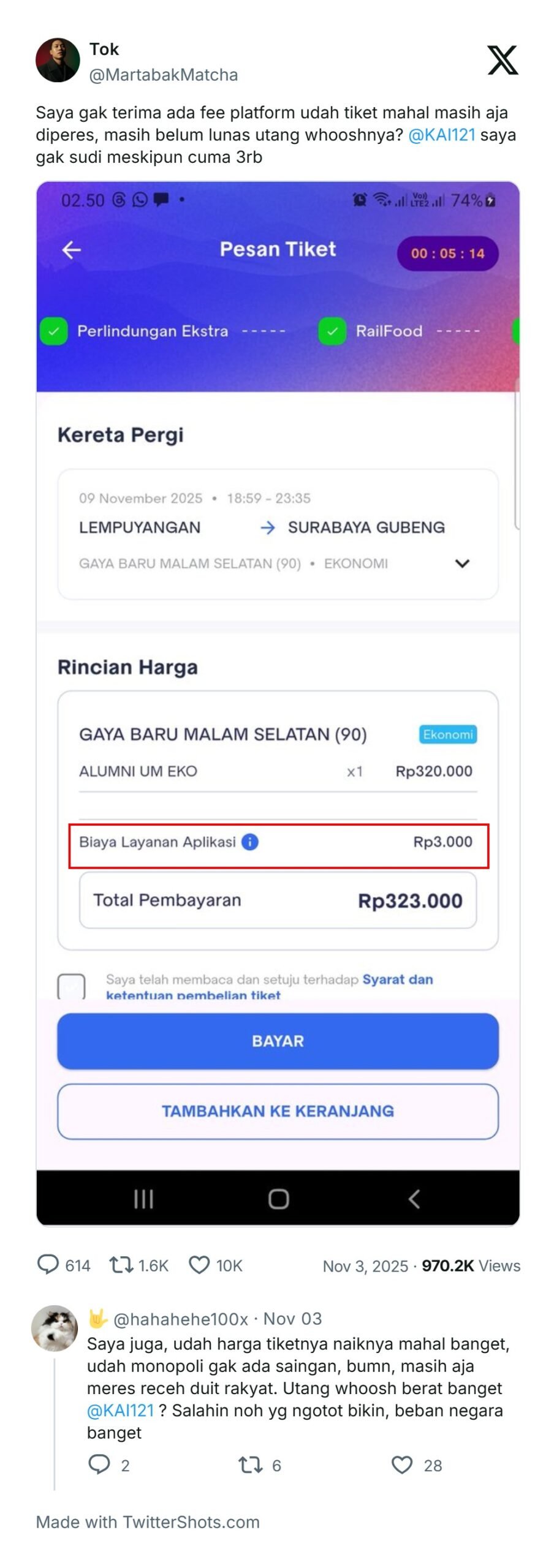The height and width of the screenshot is (1568, 554).
Task: Tap the Android recent apps button
Action: click(x=143, y=1200)
